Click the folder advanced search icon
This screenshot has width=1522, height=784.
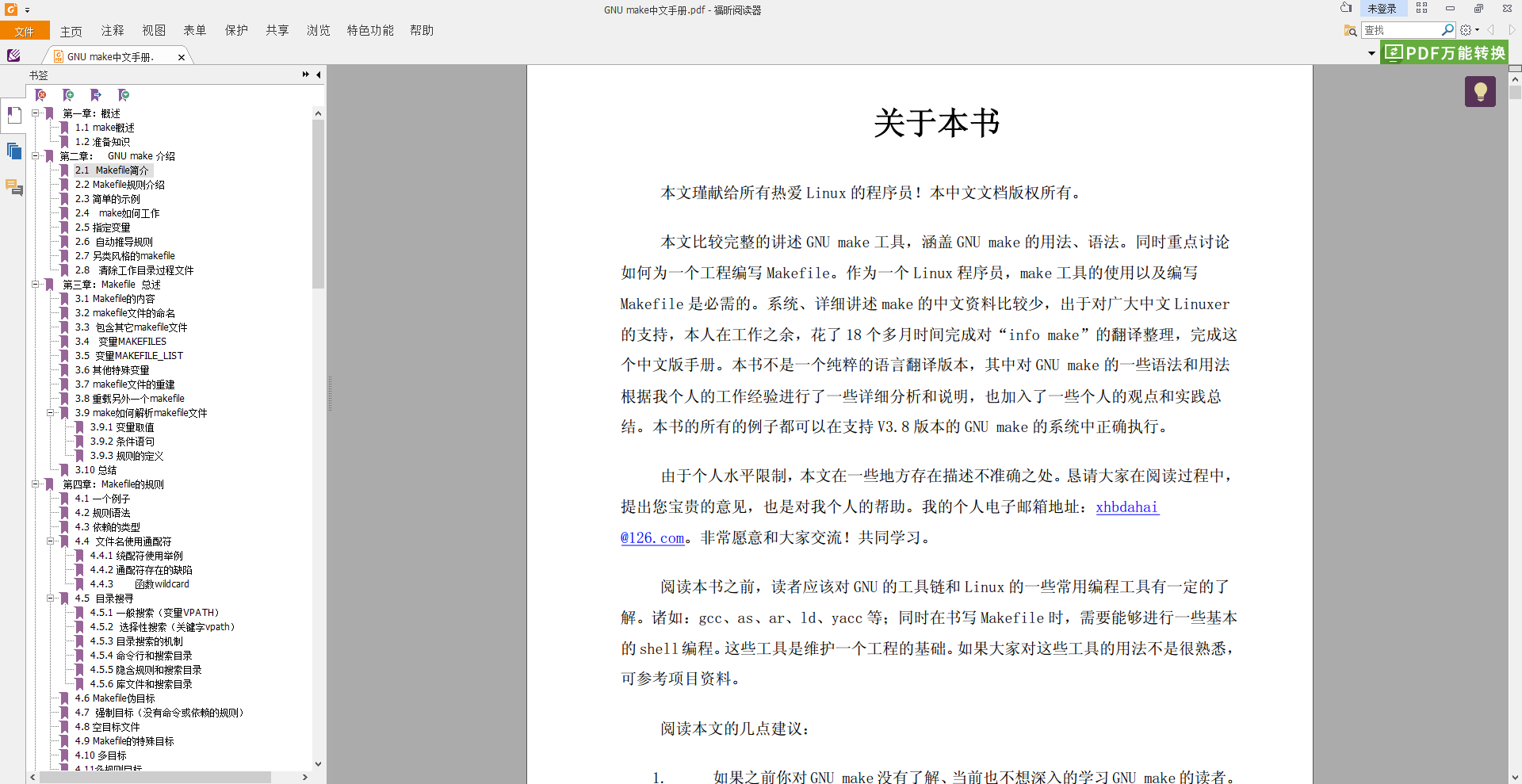click(1350, 30)
